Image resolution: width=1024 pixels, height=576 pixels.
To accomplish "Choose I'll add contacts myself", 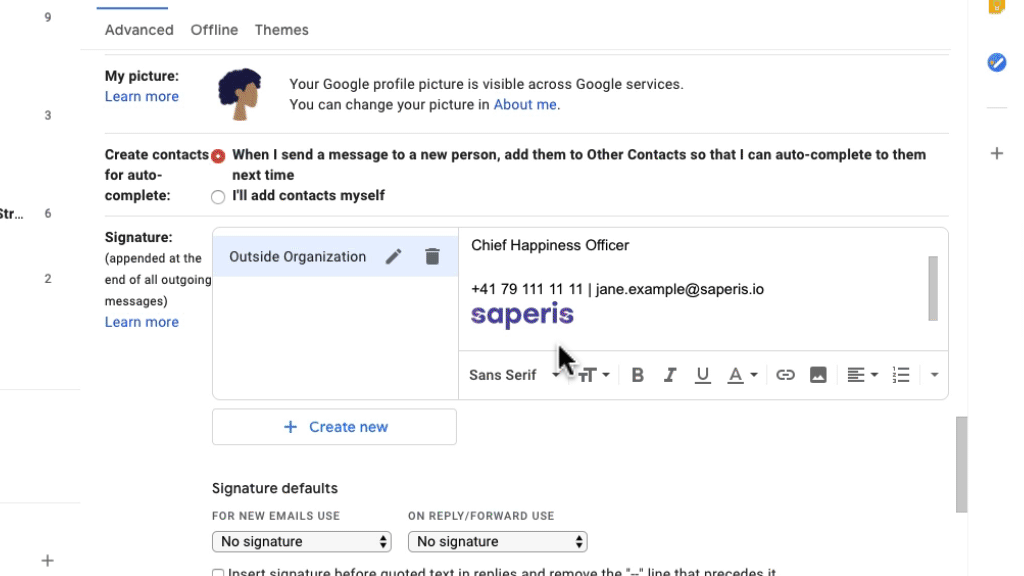I will (x=218, y=197).
